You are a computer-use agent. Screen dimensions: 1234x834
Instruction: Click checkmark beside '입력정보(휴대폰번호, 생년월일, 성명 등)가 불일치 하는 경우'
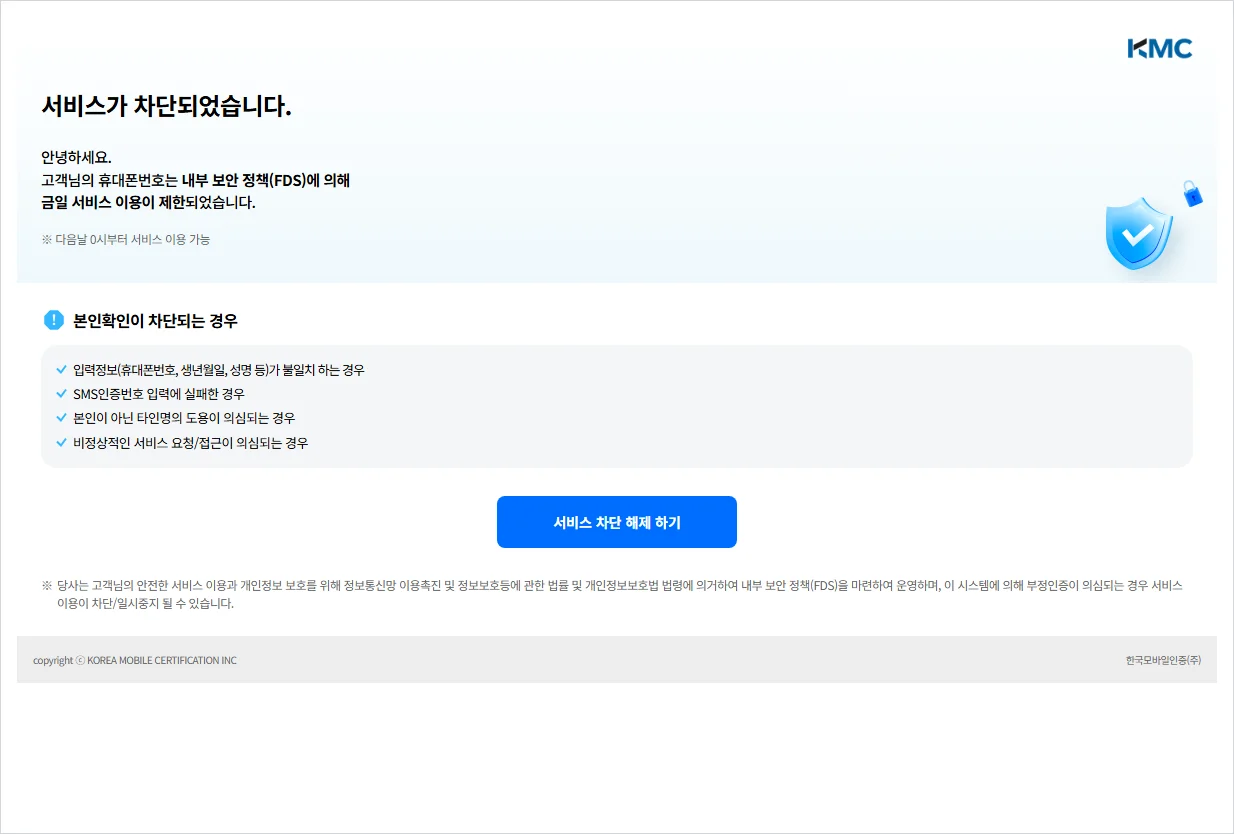click(x=62, y=370)
